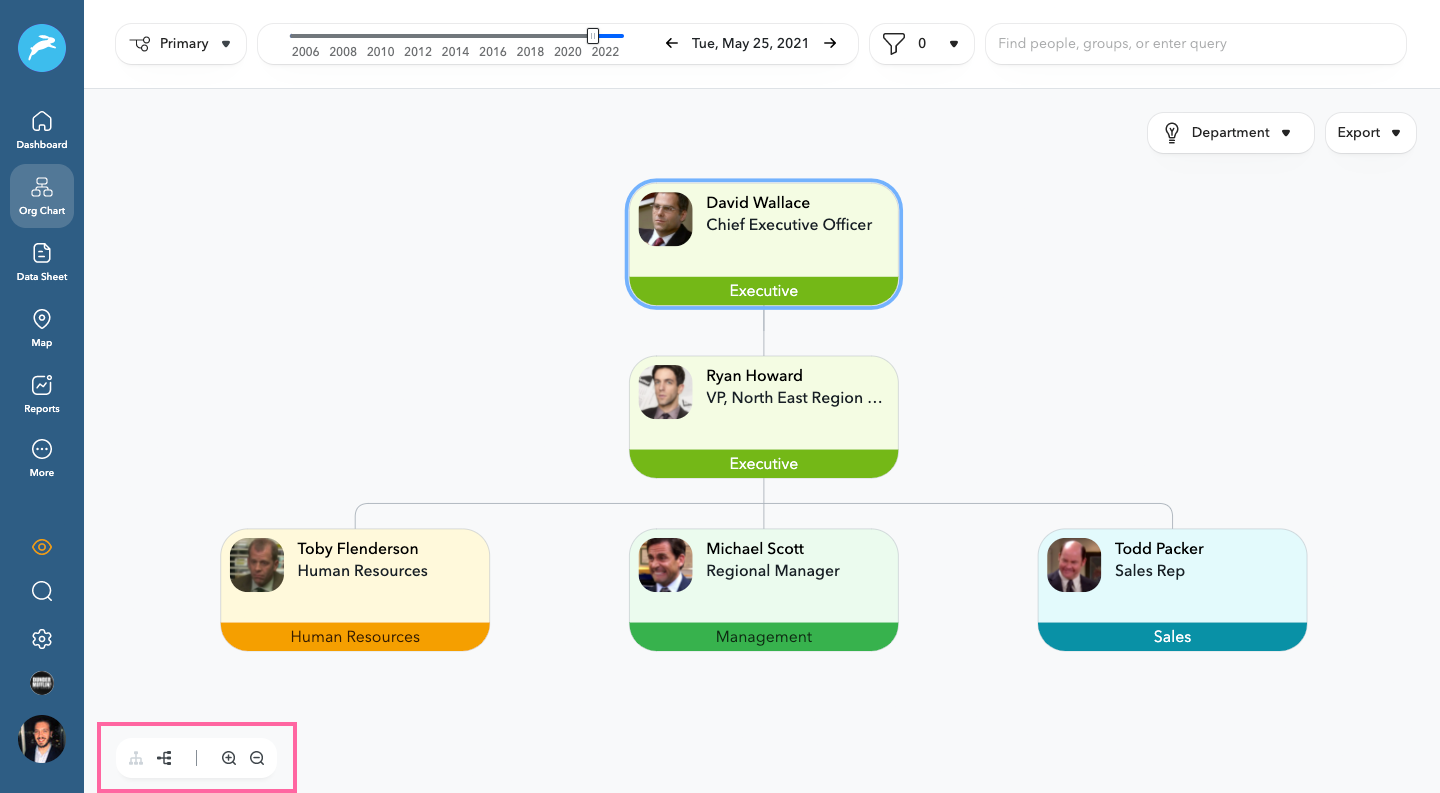Zoom in using the chart zoom control
This screenshot has width=1440, height=793.
[x=229, y=758]
